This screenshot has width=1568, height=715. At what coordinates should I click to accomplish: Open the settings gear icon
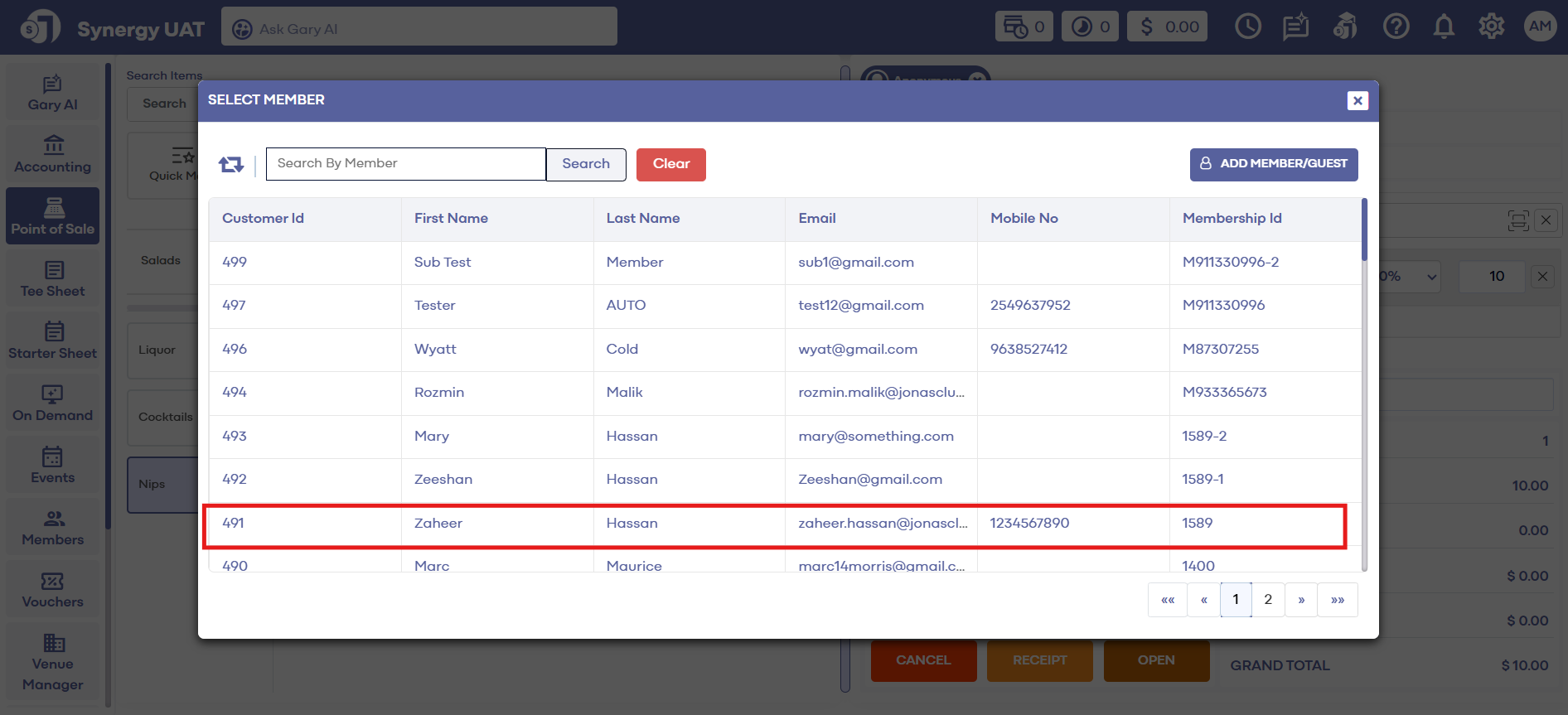pyautogui.click(x=1491, y=27)
